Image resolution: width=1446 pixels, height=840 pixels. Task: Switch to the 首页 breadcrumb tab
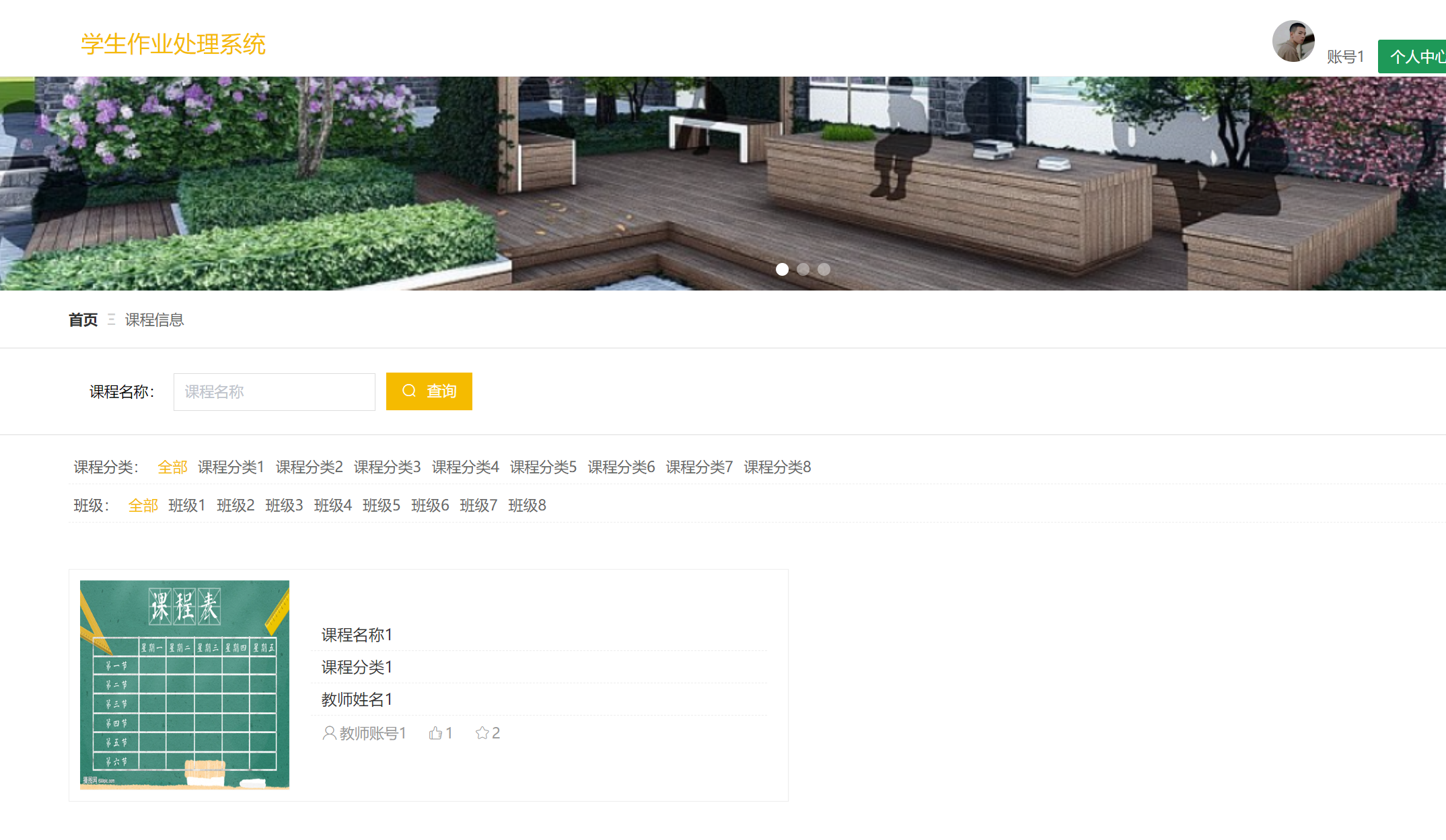click(x=82, y=319)
